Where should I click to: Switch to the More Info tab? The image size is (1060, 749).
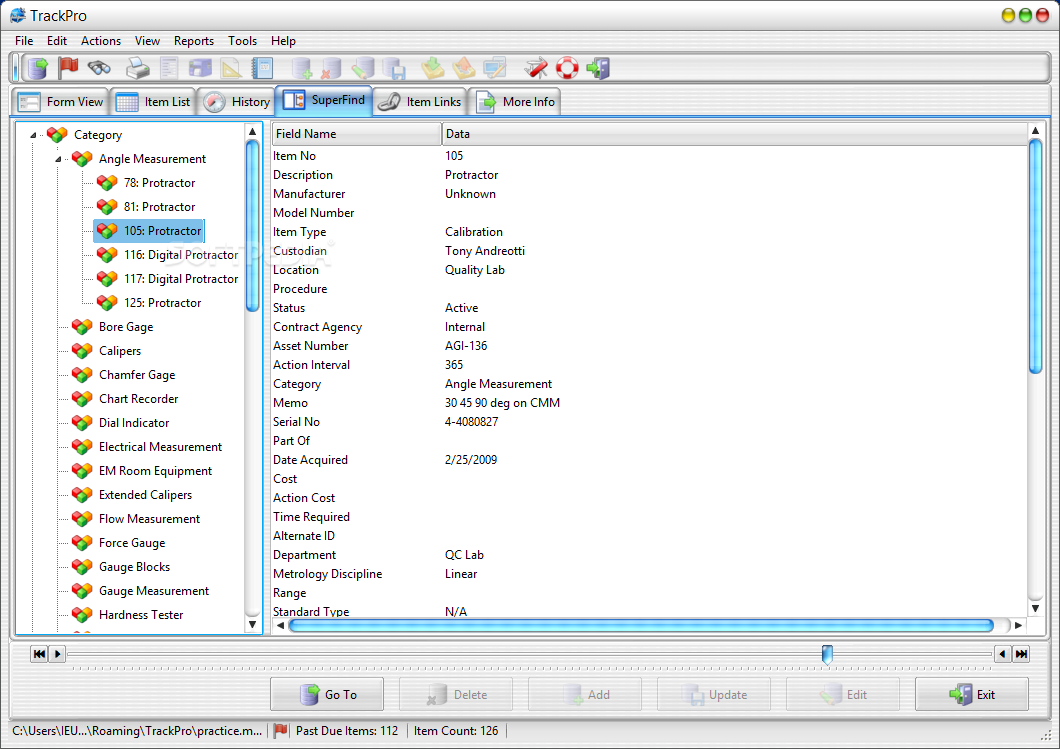[515, 101]
